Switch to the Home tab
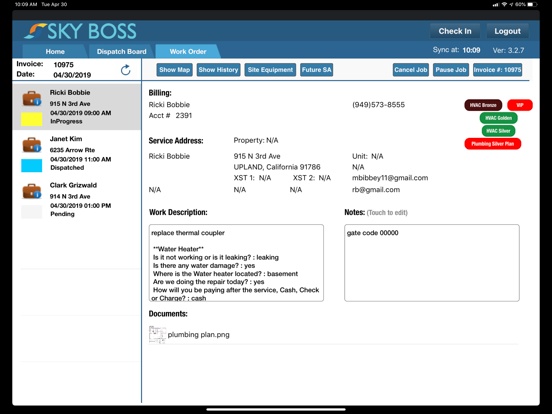Viewport: 552px width, 414px height. tap(55, 51)
